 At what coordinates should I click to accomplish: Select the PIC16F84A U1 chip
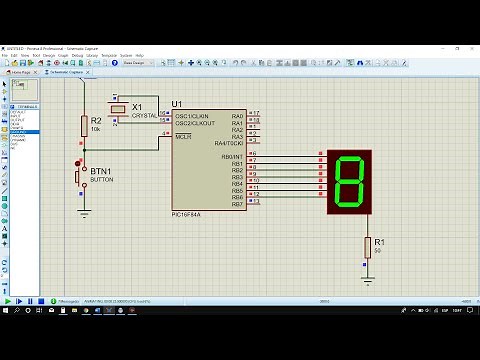tap(209, 160)
